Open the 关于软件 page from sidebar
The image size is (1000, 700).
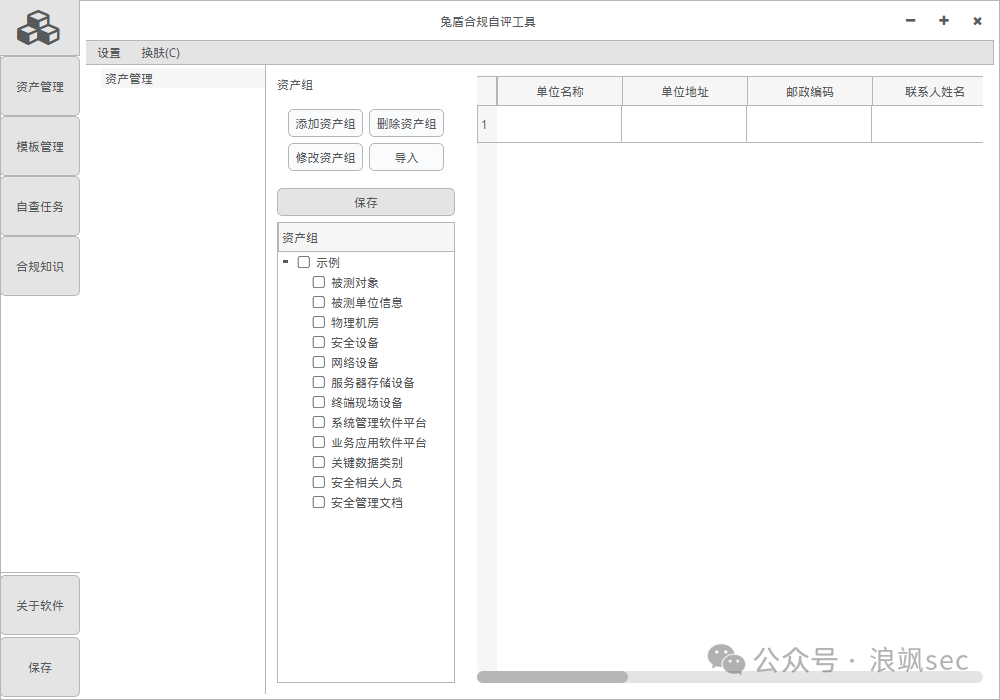[40, 605]
